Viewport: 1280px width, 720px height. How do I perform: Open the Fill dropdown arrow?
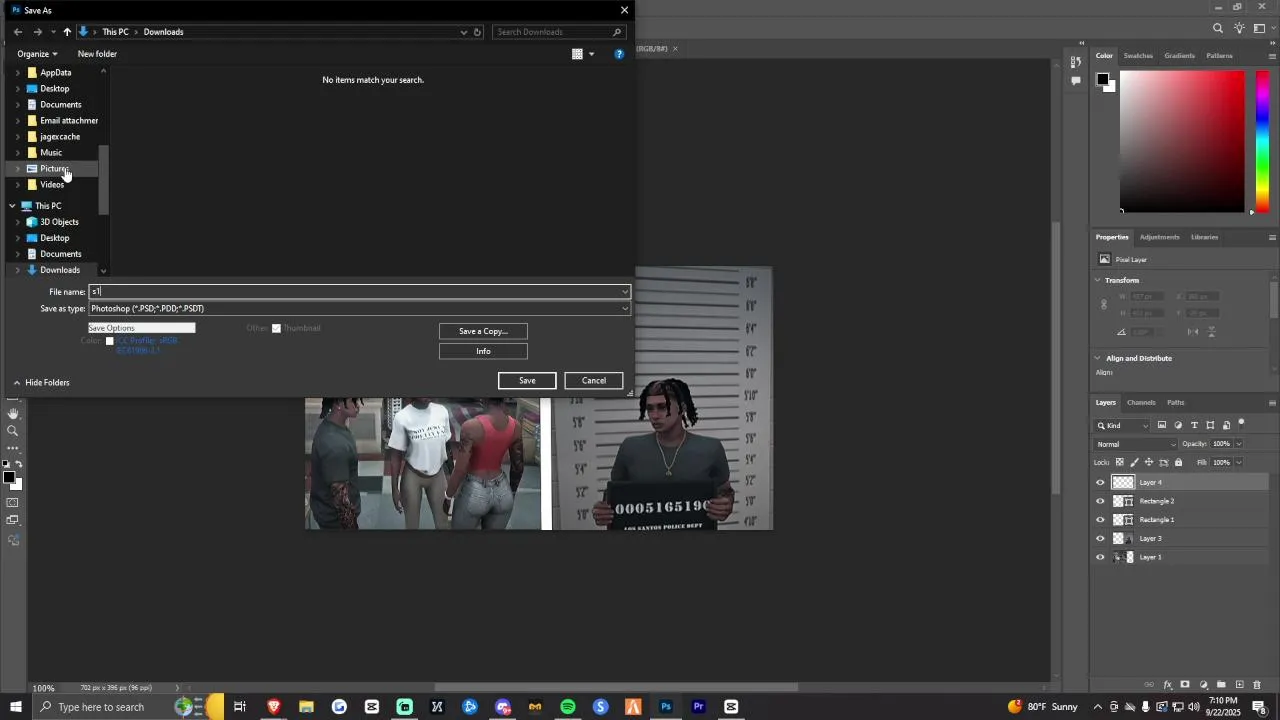(x=1238, y=462)
